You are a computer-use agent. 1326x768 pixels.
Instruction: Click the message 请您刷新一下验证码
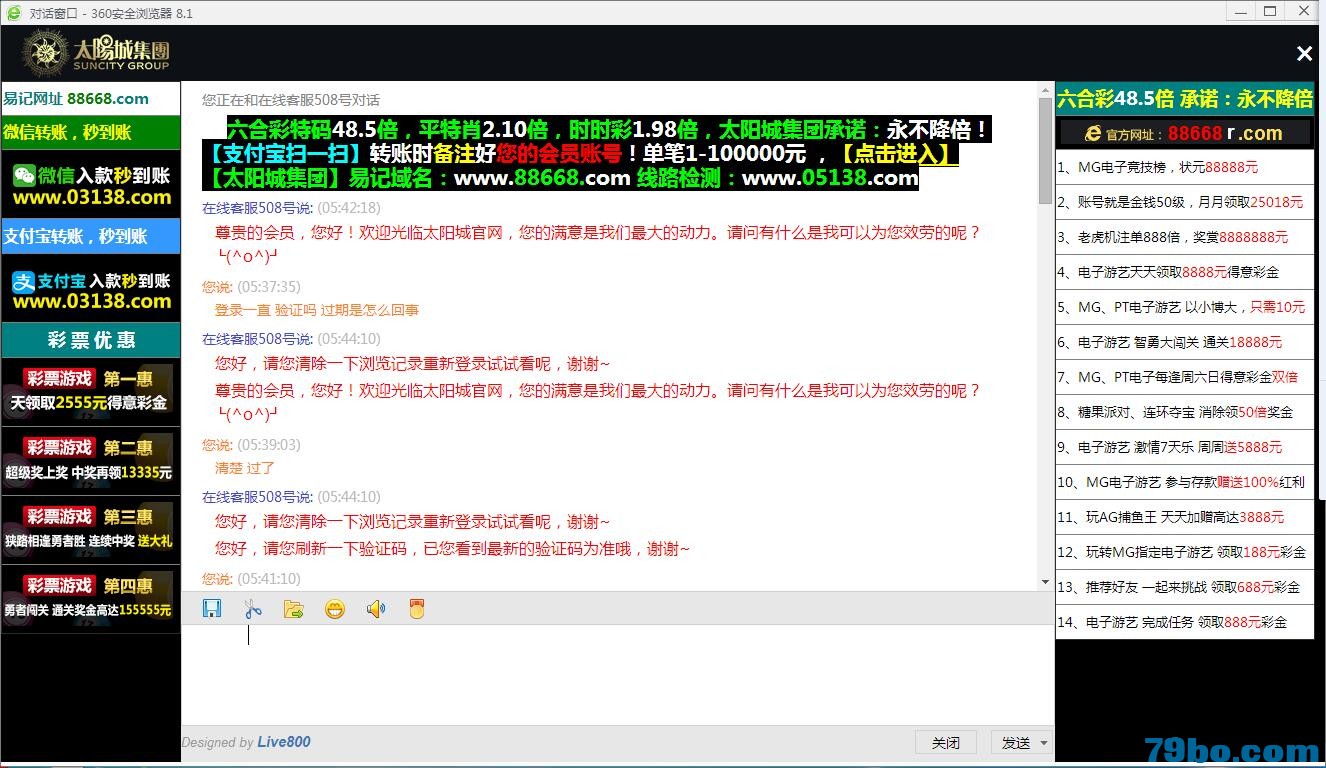(x=452, y=548)
